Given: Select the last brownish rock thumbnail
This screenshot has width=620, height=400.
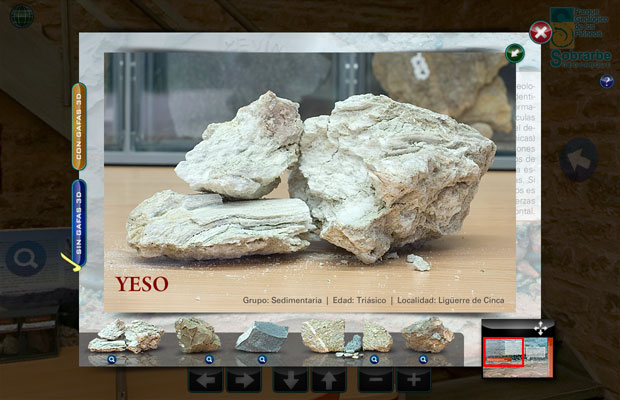Looking at the screenshot, I should click(x=428, y=334).
